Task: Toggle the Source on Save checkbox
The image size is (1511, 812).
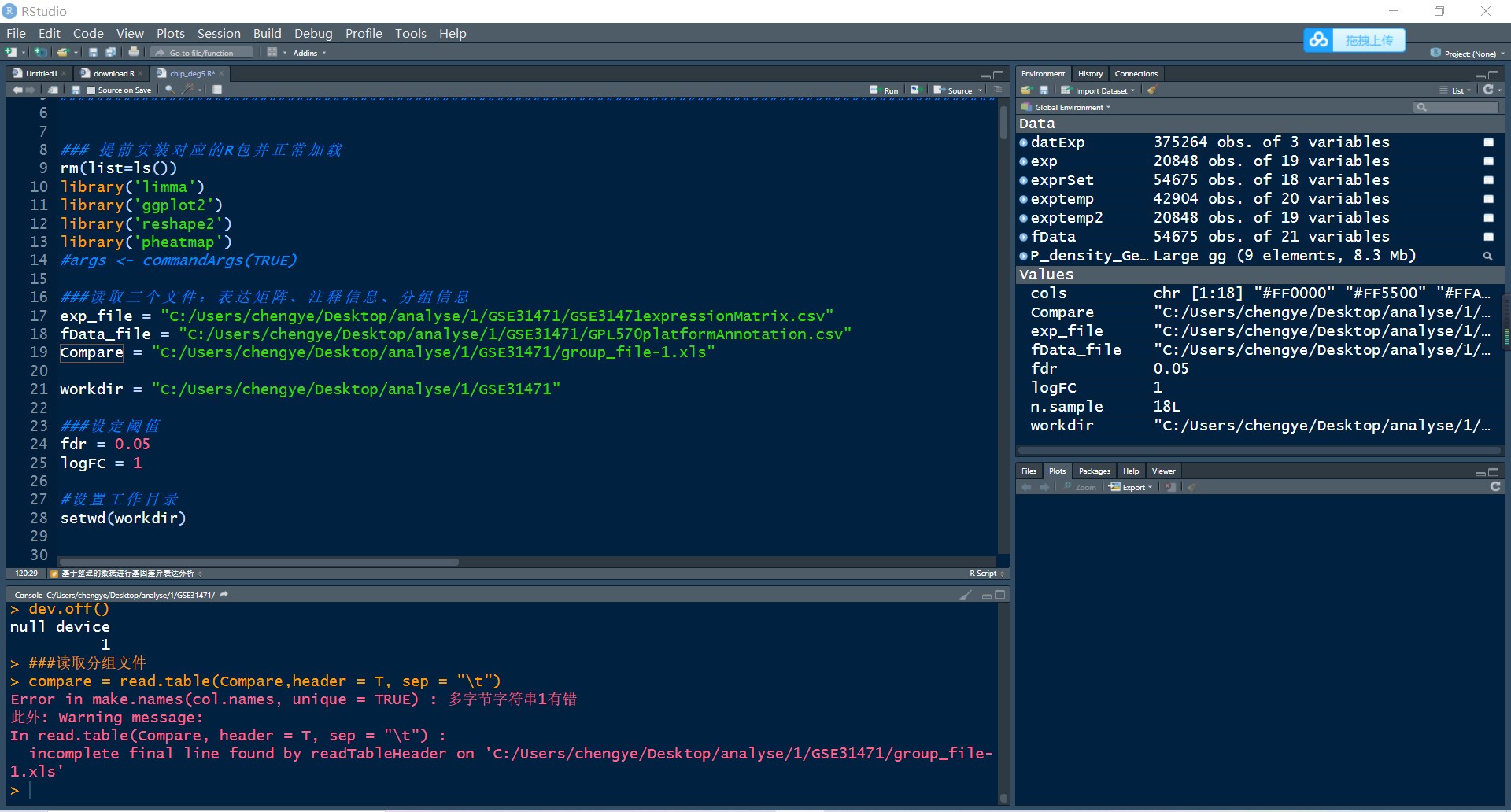Action: coord(91,90)
